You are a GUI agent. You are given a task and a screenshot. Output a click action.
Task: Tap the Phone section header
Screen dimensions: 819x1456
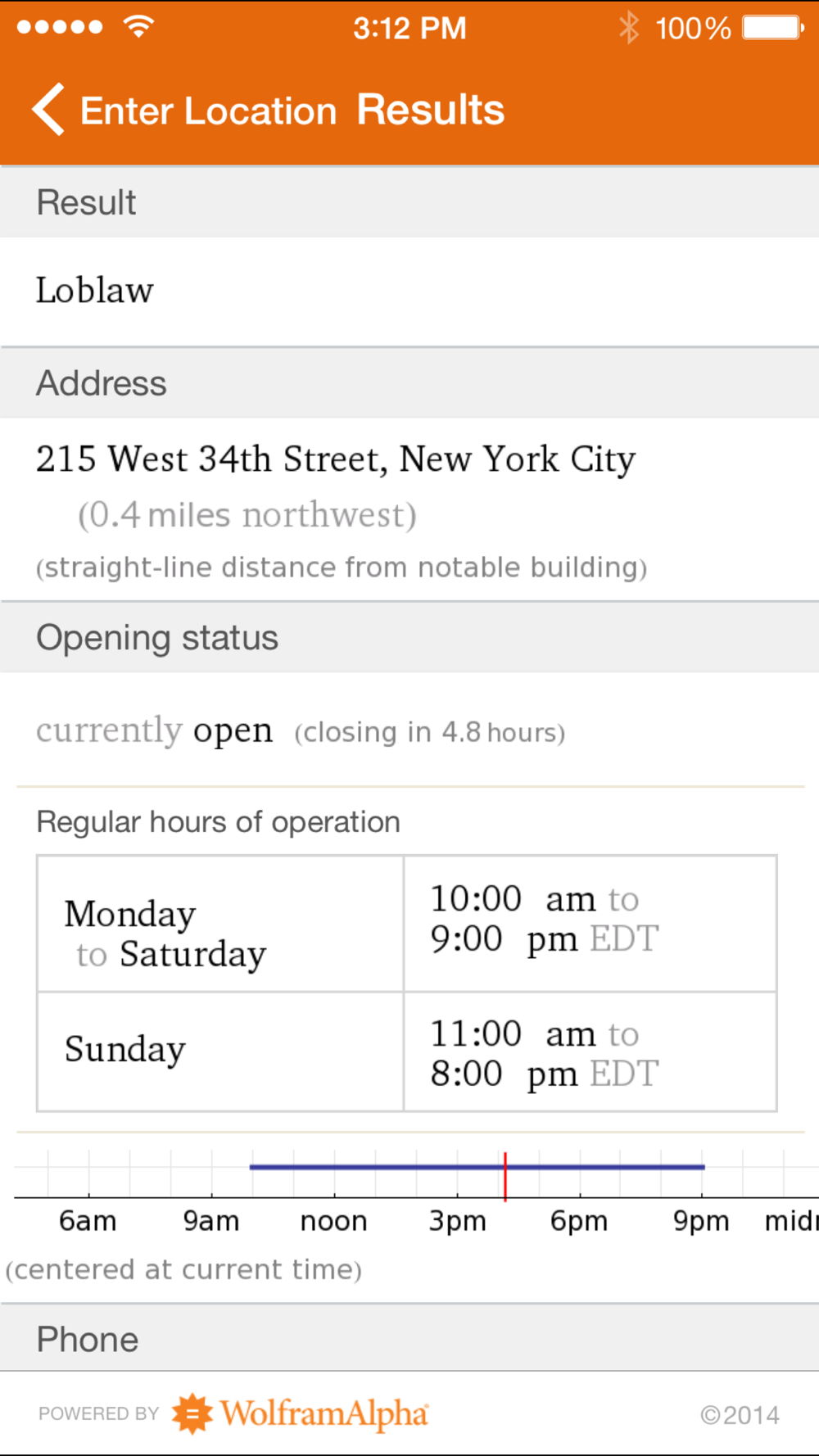(409, 1338)
